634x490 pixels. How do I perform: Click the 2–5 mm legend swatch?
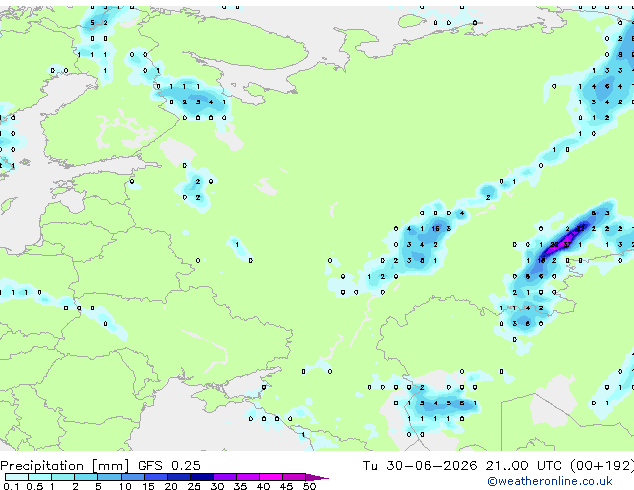tap(86, 477)
